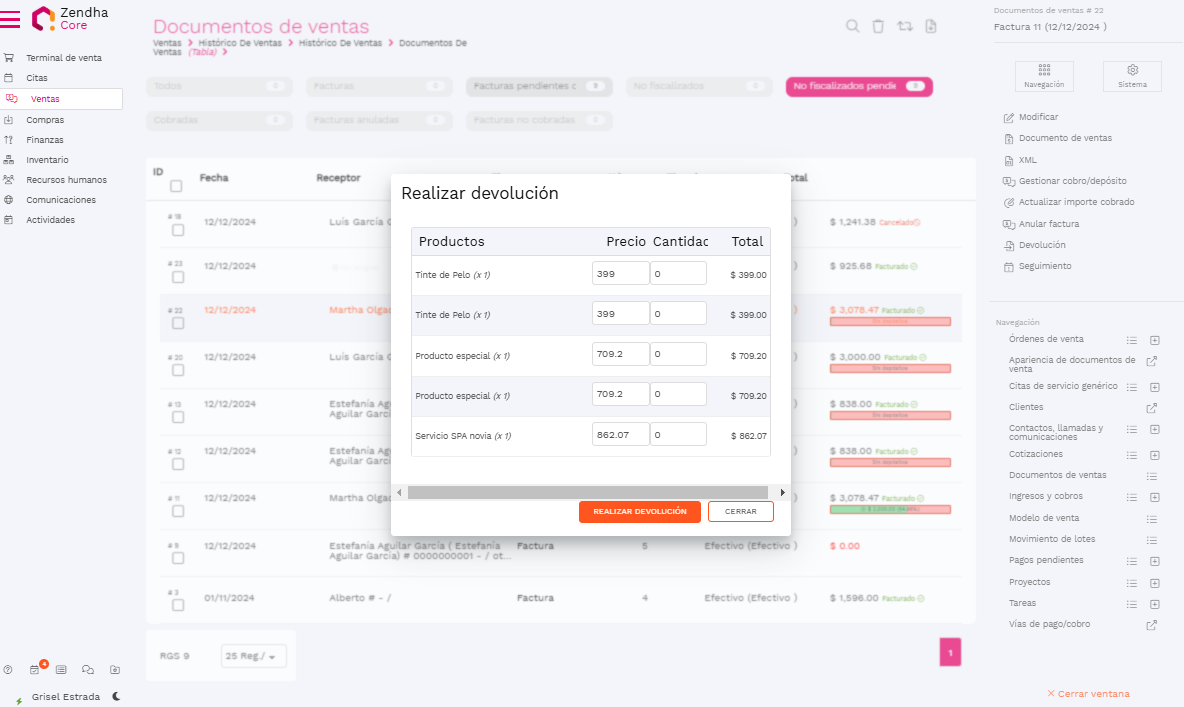Click Cantidad field for Servicio SPA novia
The height and width of the screenshot is (707, 1184).
[678, 435]
